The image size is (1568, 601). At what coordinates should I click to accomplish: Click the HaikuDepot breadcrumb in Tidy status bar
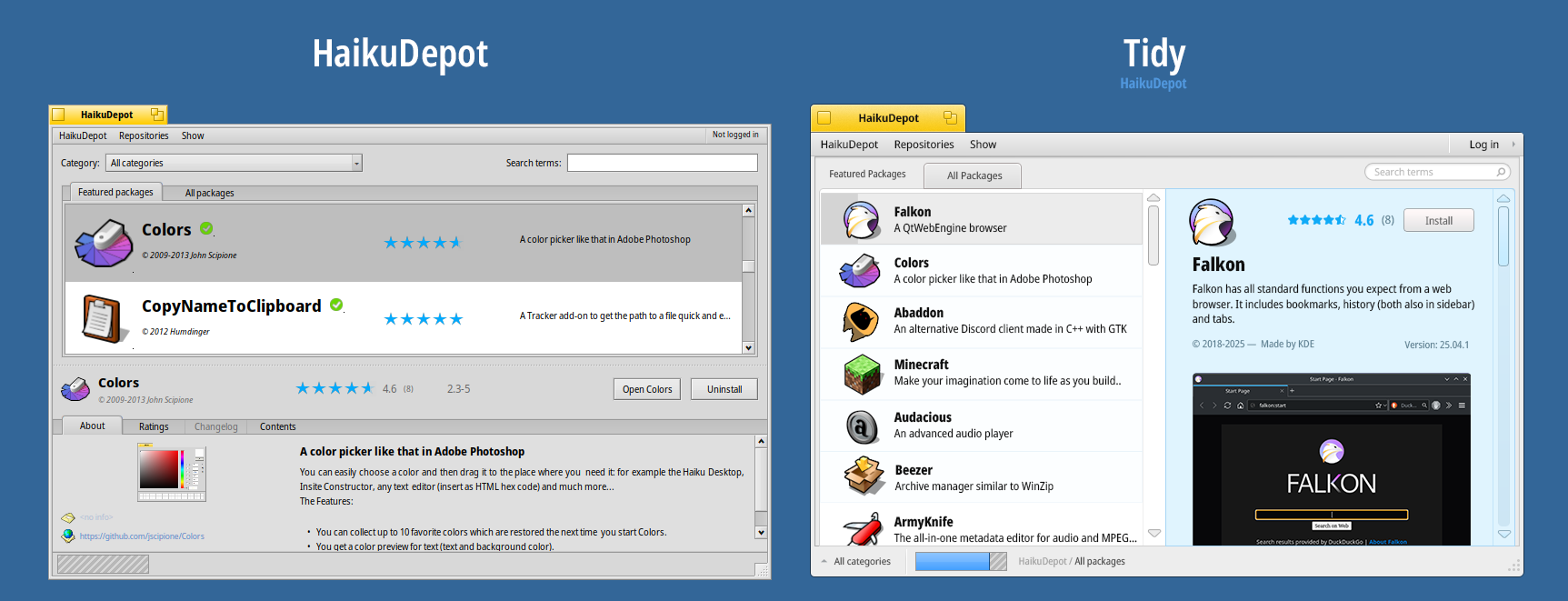[1042, 561]
